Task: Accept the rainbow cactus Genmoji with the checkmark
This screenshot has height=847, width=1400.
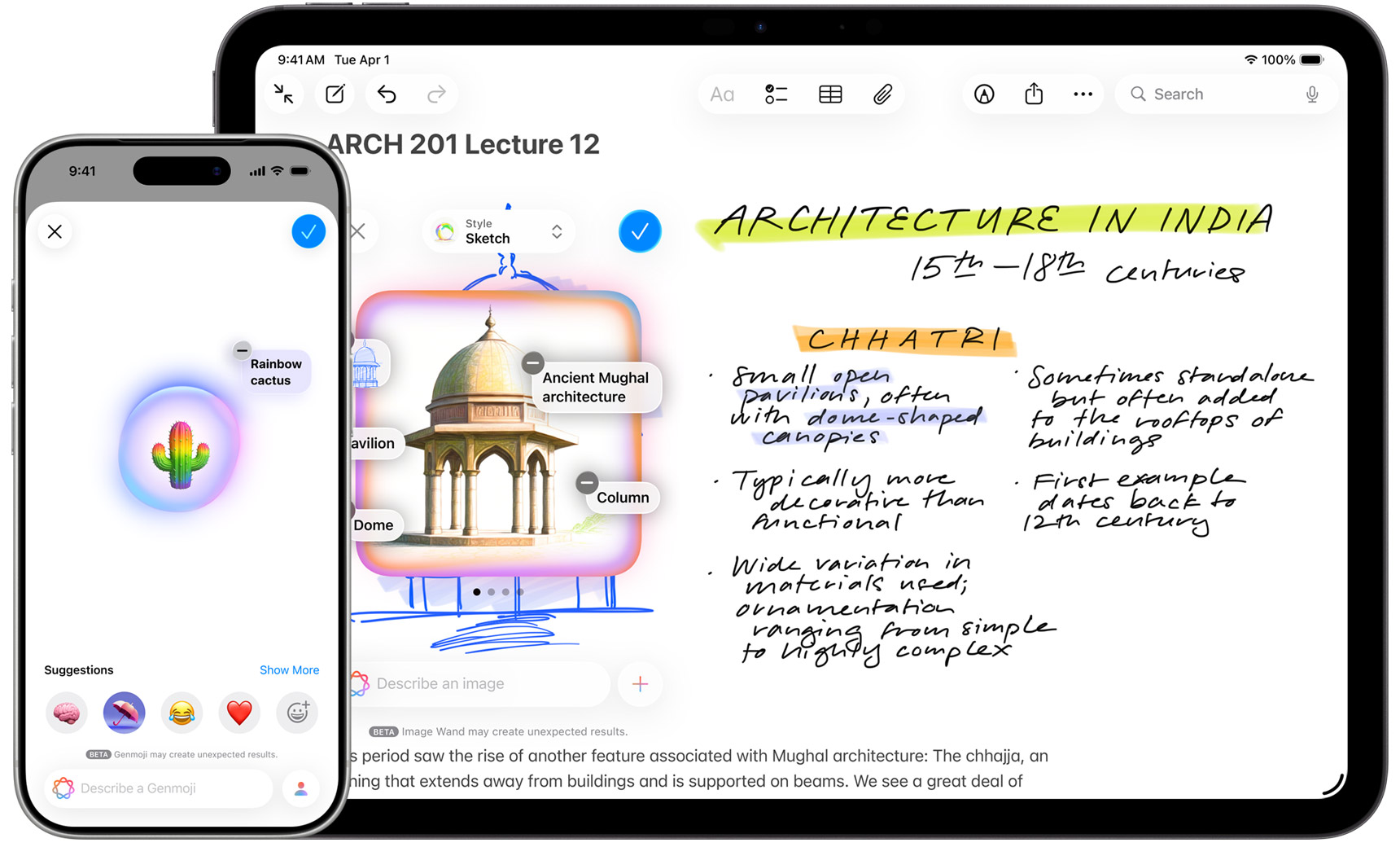Action: [x=308, y=231]
